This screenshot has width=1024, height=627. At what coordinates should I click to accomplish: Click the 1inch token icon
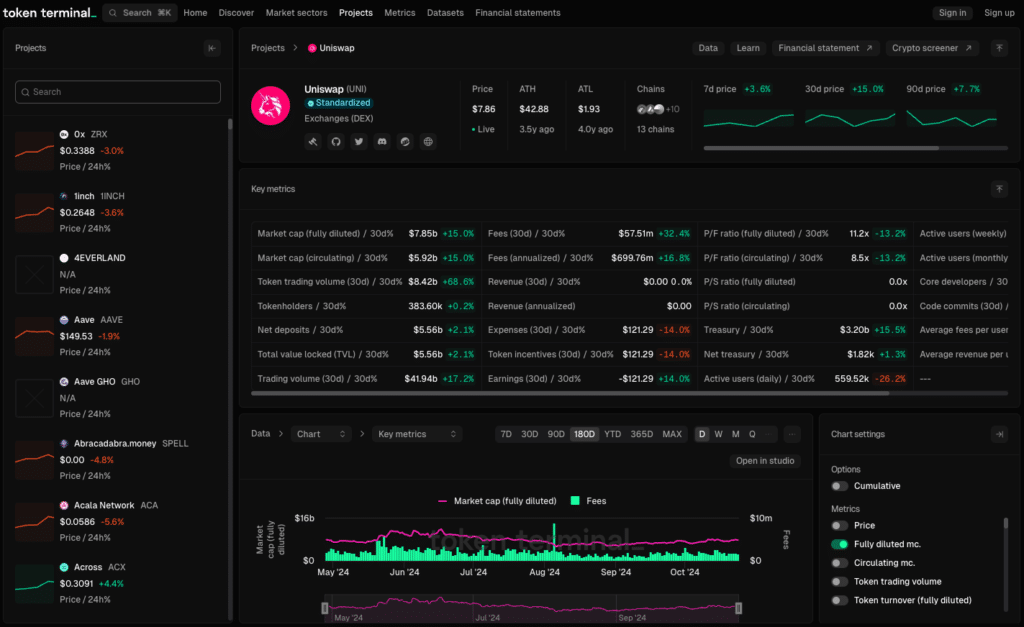point(64,197)
